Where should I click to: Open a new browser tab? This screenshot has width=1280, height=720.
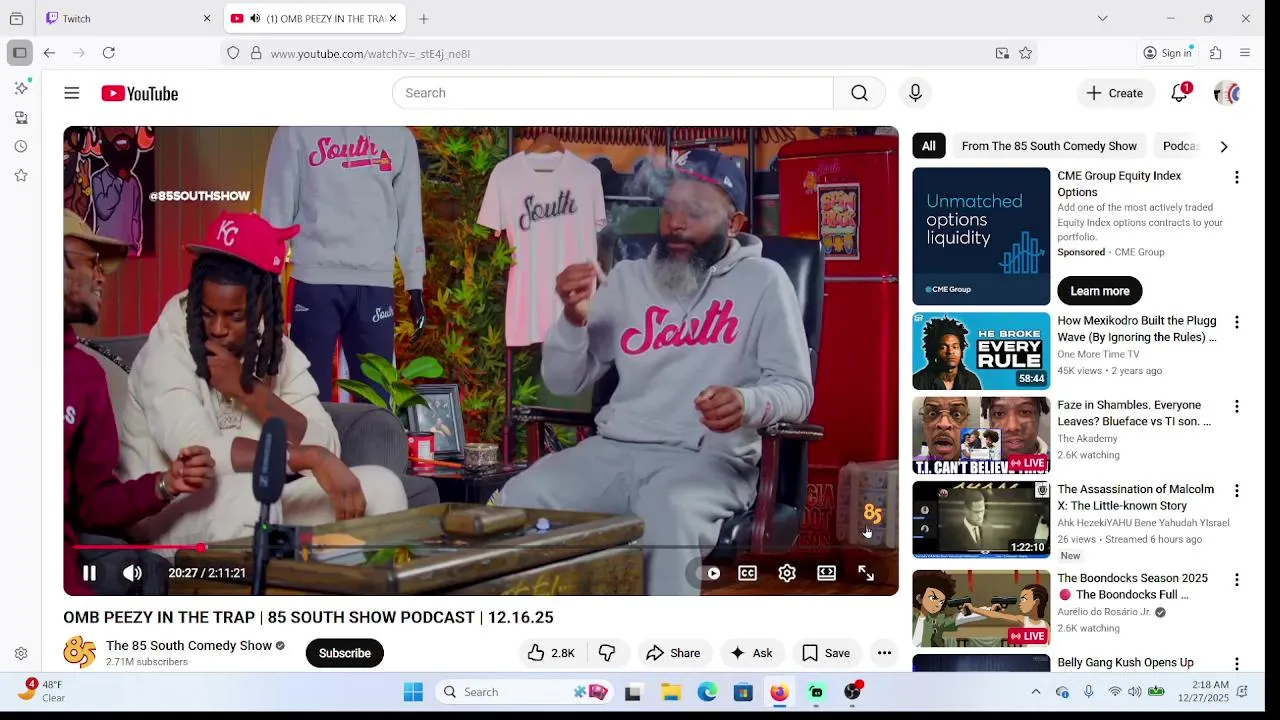424,18
